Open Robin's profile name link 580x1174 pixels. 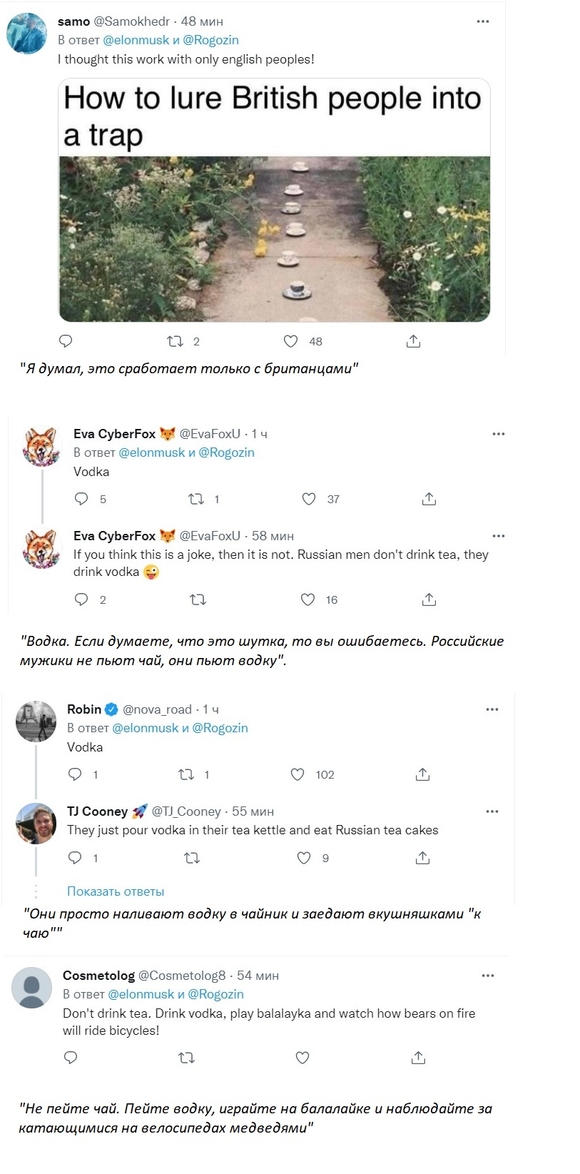pos(84,709)
